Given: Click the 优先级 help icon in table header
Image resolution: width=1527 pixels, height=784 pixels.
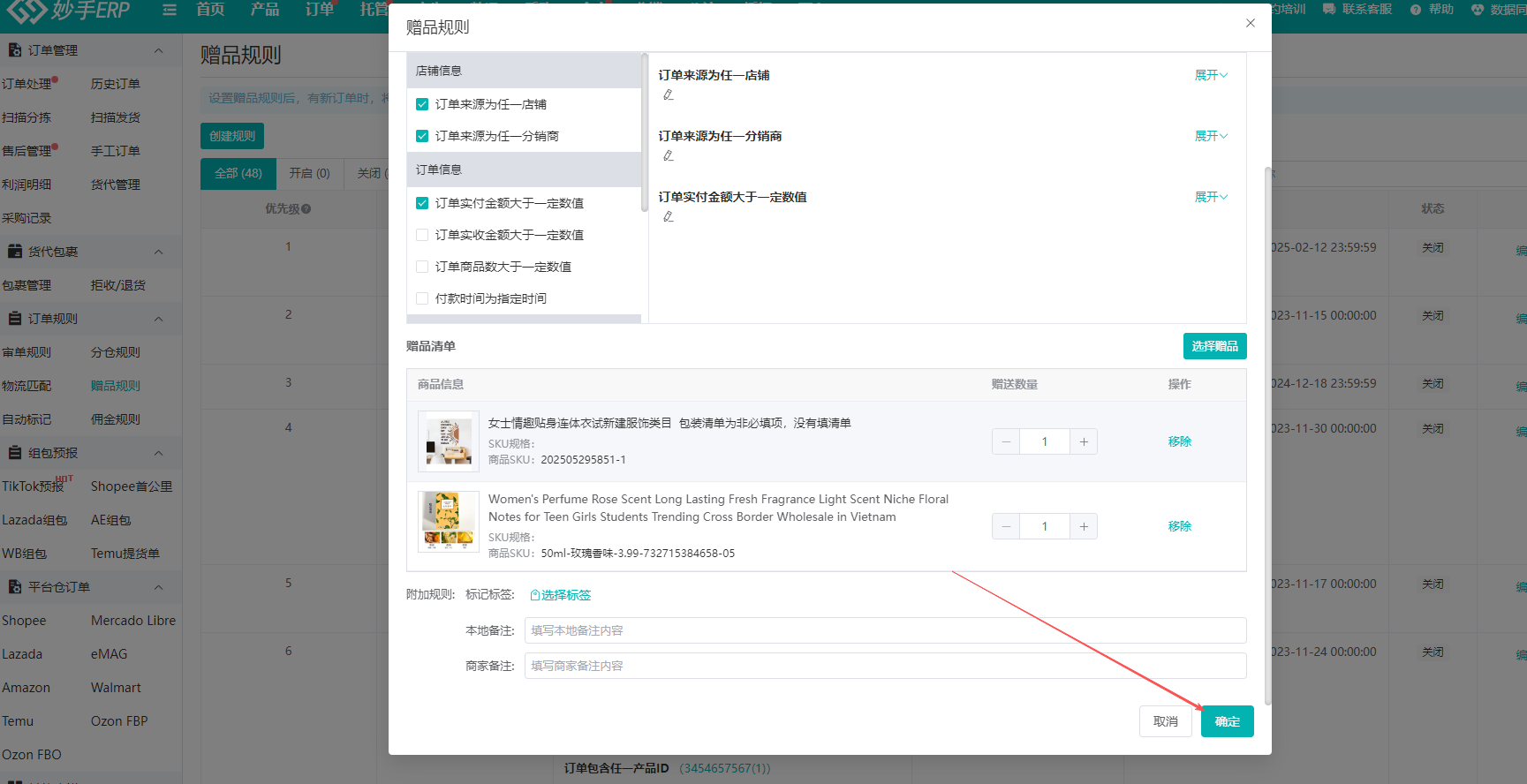Looking at the screenshot, I should click(306, 209).
